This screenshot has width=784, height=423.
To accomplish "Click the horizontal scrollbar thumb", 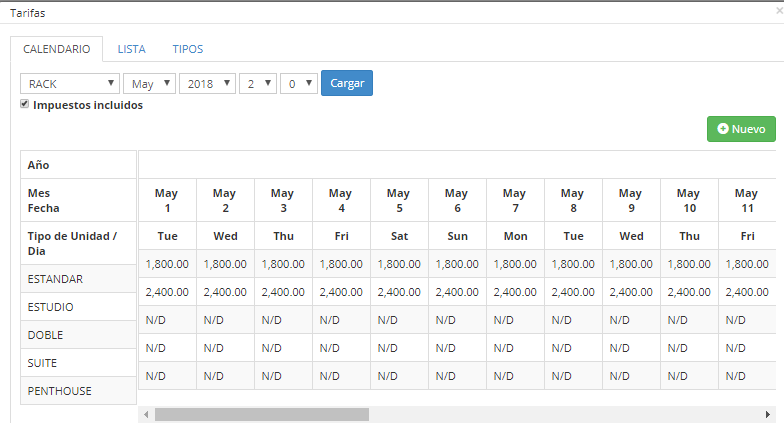I will pyautogui.click(x=261, y=414).
